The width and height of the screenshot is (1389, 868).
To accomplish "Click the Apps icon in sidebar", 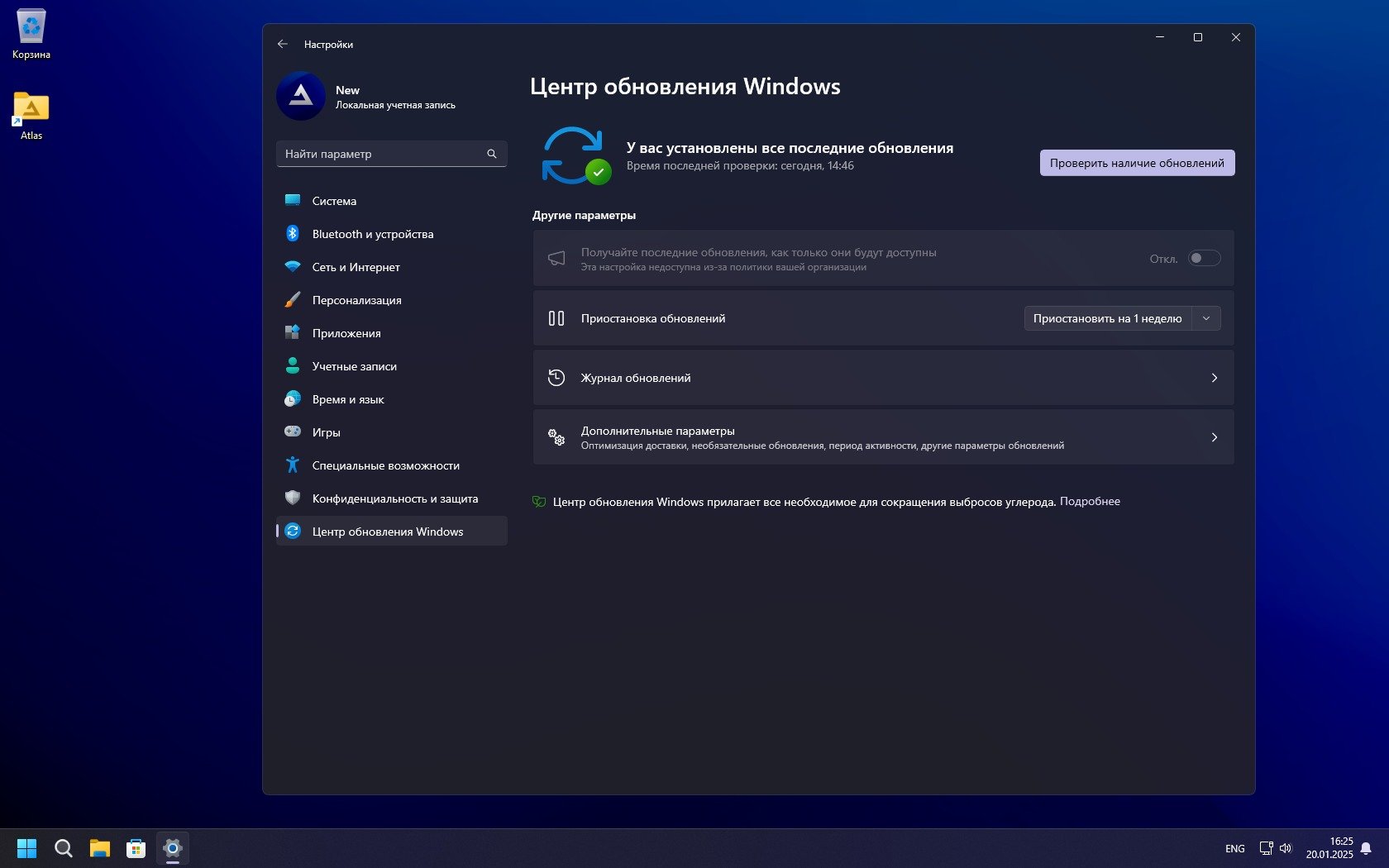I will tap(293, 332).
